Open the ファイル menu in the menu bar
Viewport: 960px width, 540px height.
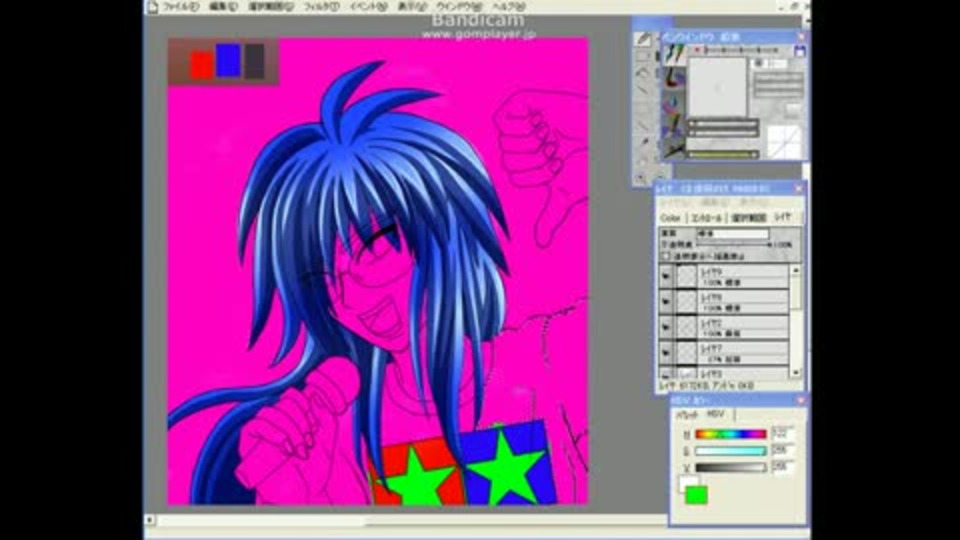[x=180, y=7]
